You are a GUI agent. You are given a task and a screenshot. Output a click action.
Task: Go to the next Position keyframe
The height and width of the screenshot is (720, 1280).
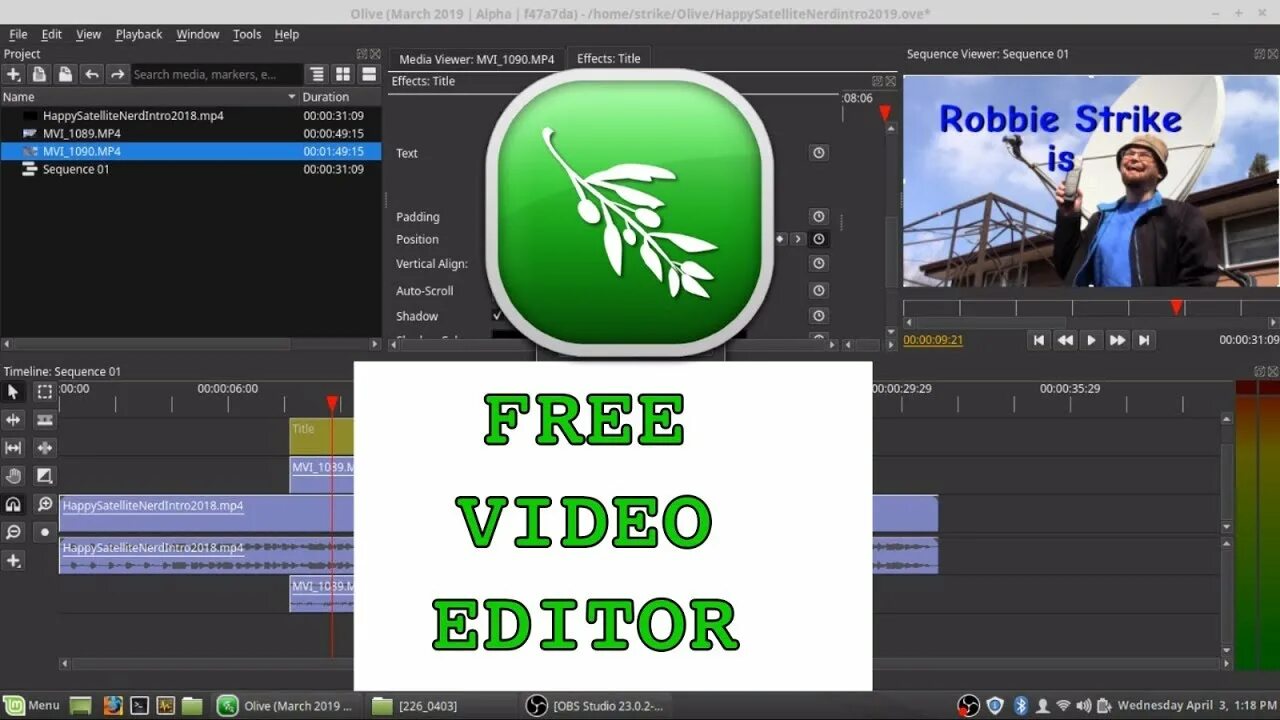point(797,239)
